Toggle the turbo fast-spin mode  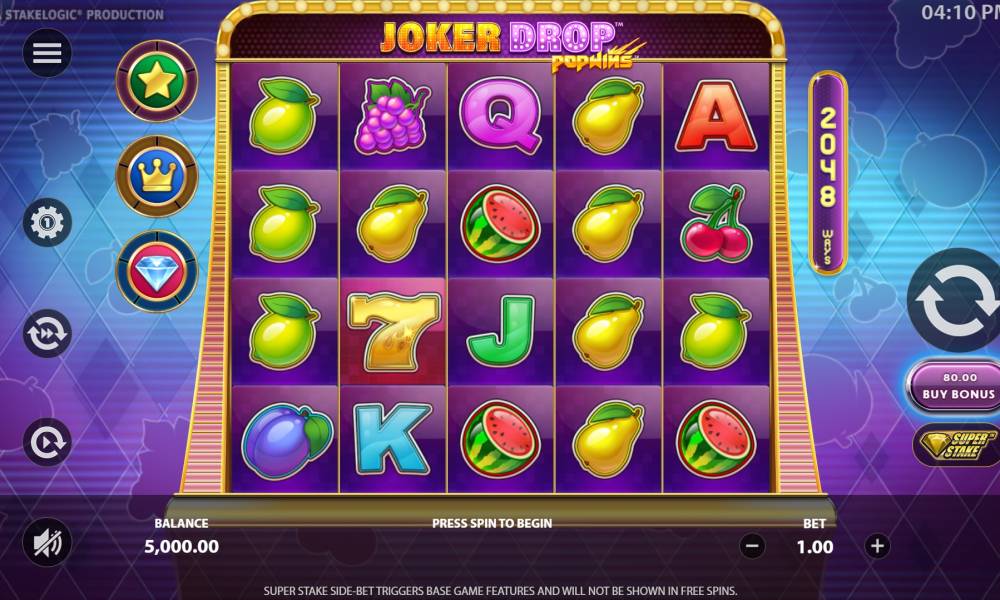[x=47, y=333]
